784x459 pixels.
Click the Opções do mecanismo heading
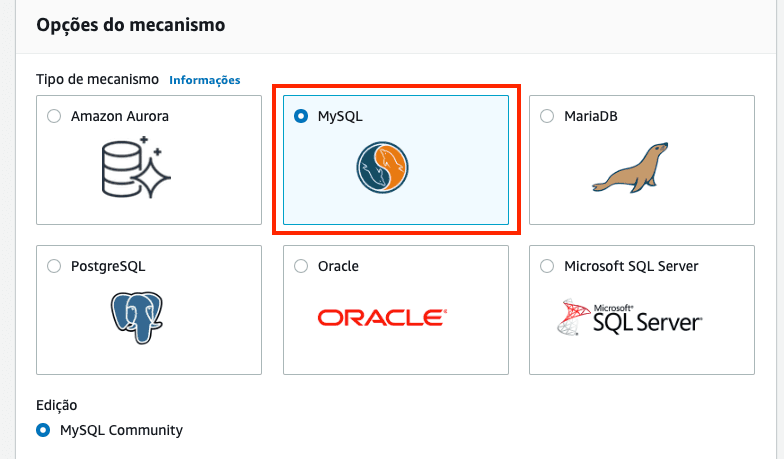[x=131, y=25]
